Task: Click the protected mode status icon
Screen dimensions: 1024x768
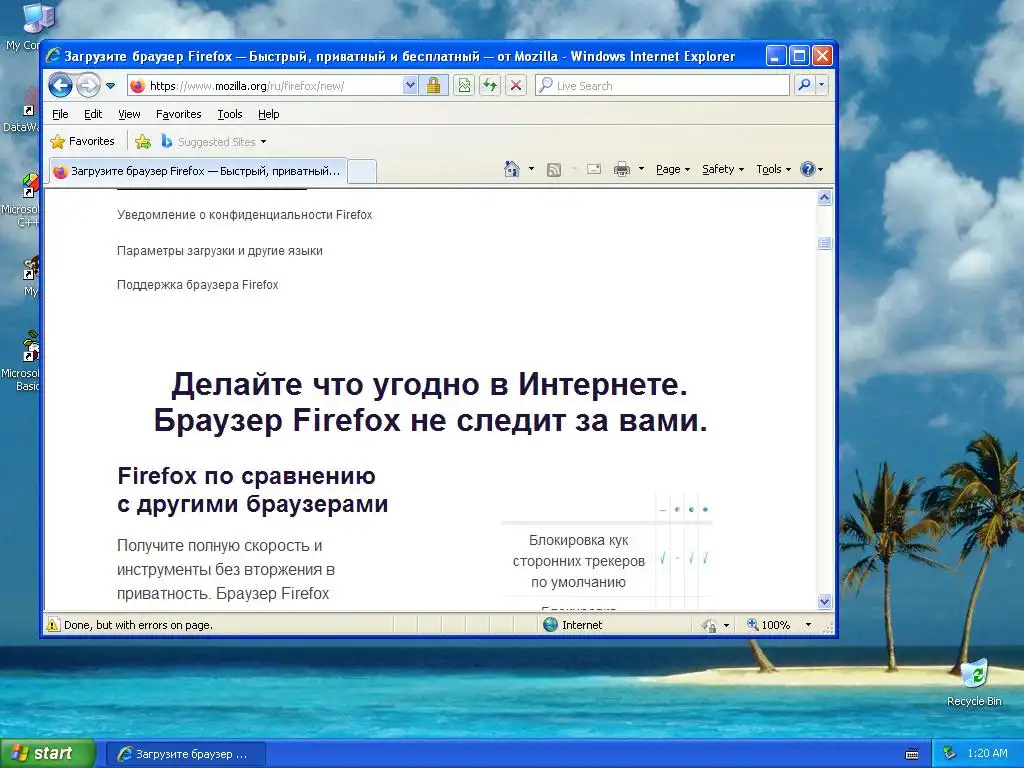Action: click(709, 626)
